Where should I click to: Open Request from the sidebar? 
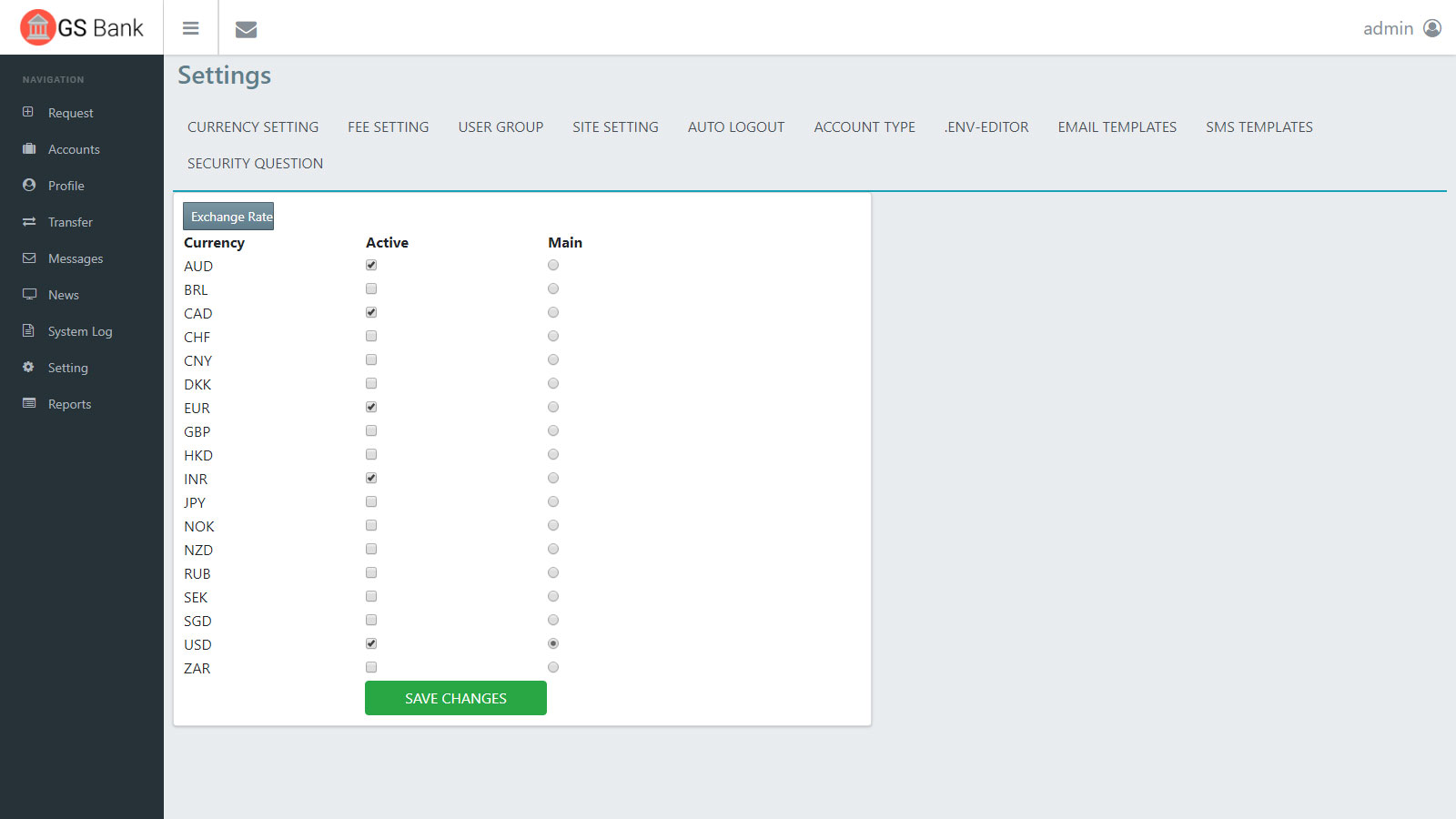(x=70, y=113)
